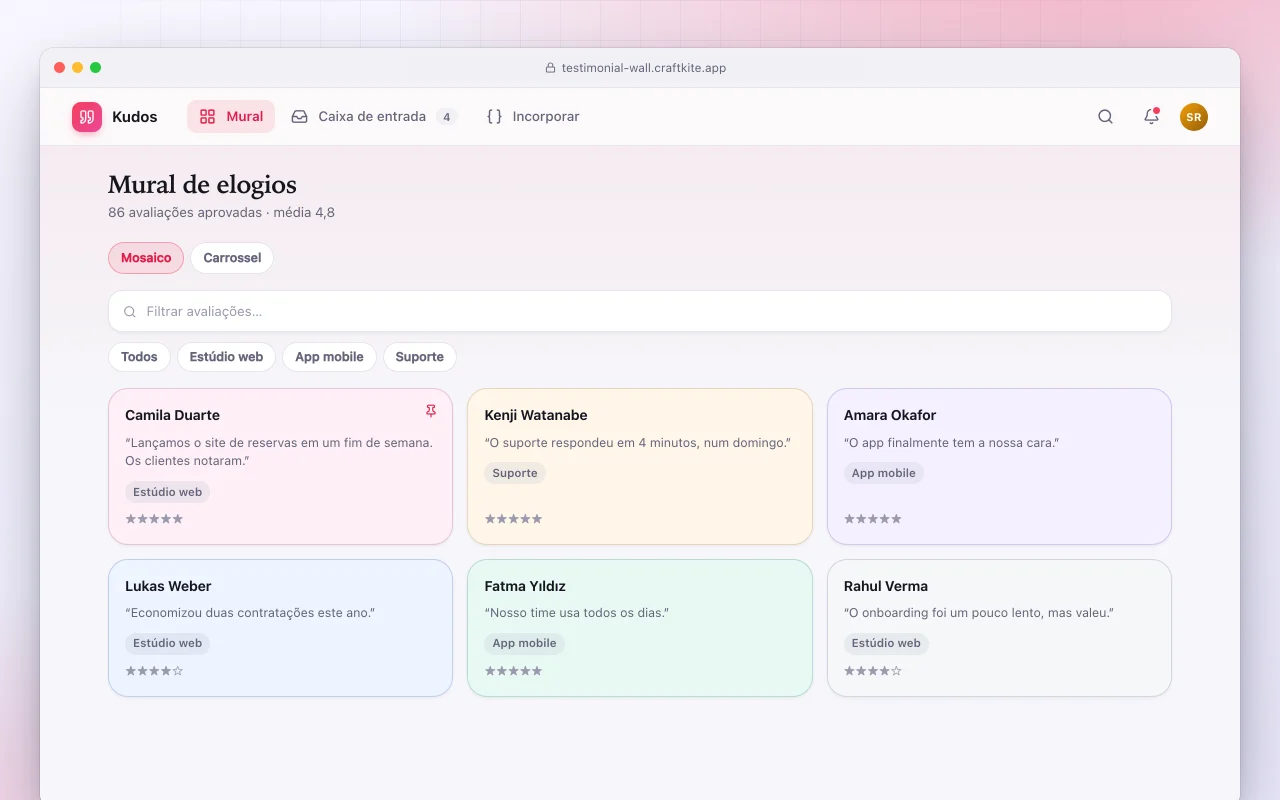Image resolution: width=1280 pixels, height=800 pixels.
Task: Filter reviews by the Suporte chip
Action: tap(420, 357)
